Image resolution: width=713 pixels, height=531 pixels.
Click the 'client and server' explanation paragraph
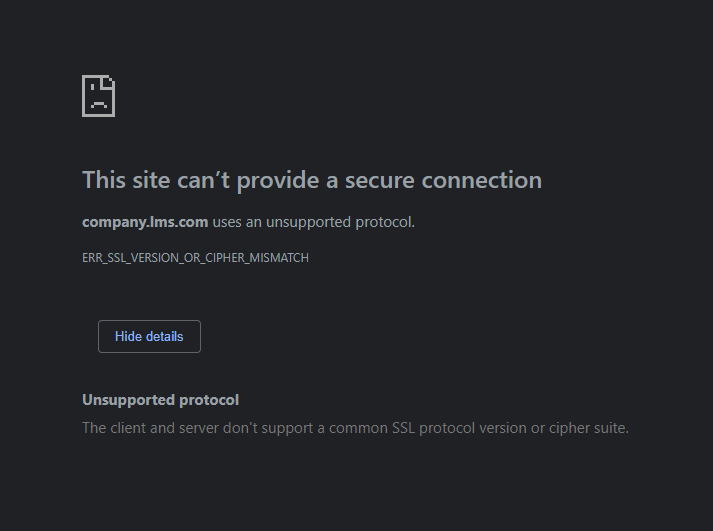coord(356,428)
